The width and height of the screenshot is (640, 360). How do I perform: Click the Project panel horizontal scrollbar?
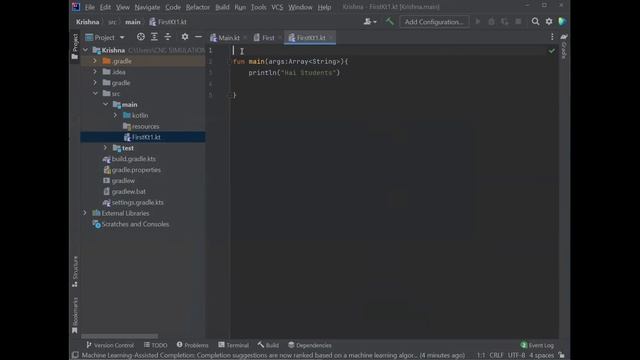120,336
